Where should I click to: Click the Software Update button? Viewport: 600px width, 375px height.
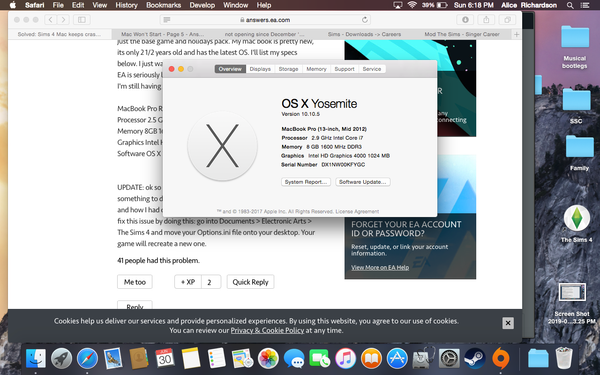point(363,182)
